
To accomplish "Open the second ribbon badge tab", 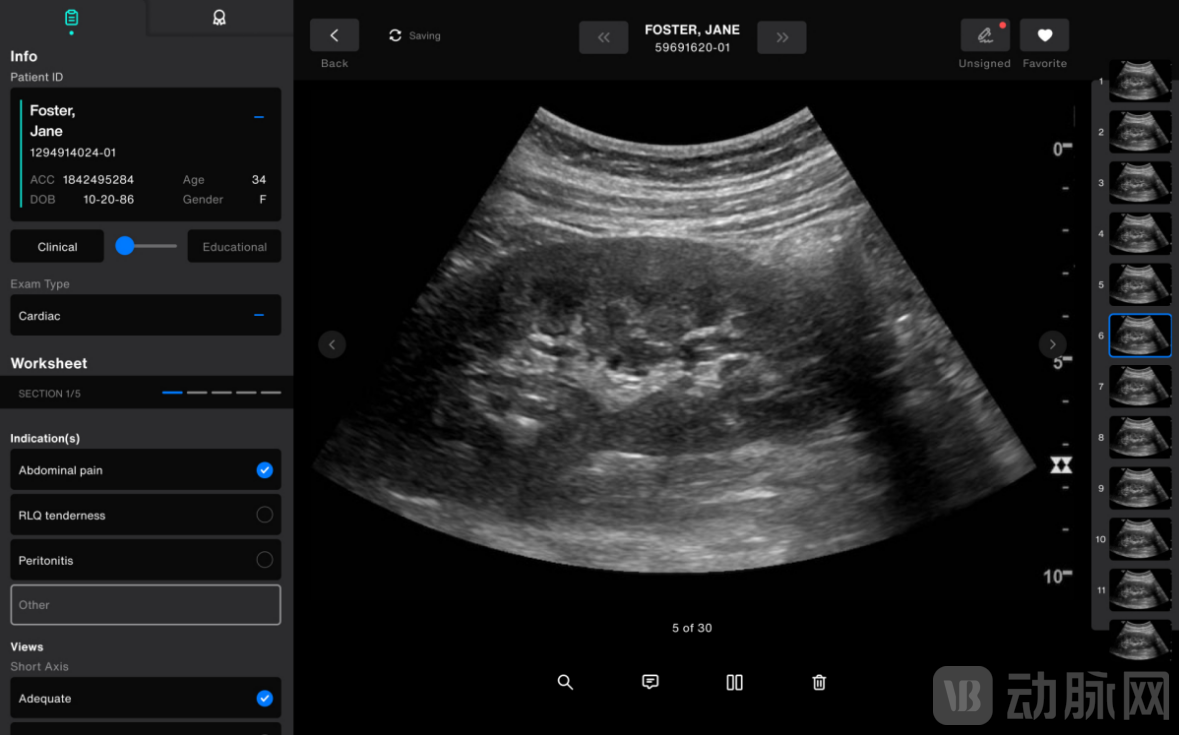I will 219,18.
